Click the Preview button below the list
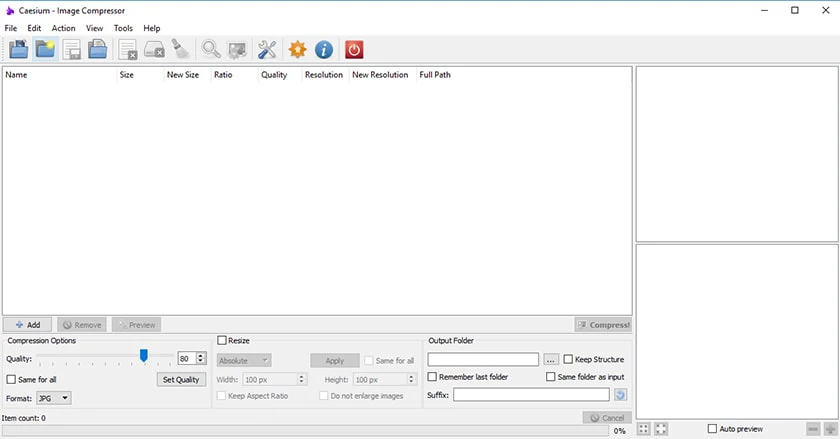The height and width of the screenshot is (439, 840). tap(137, 325)
